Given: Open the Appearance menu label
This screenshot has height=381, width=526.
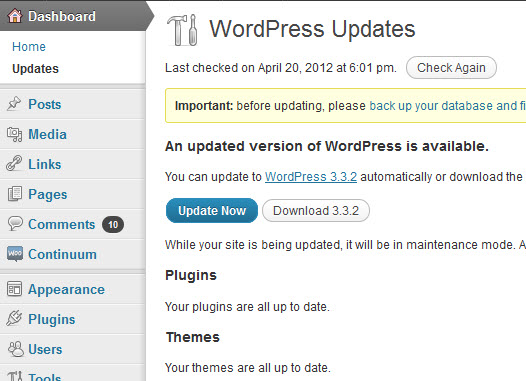Looking at the screenshot, I should tap(66, 289).
